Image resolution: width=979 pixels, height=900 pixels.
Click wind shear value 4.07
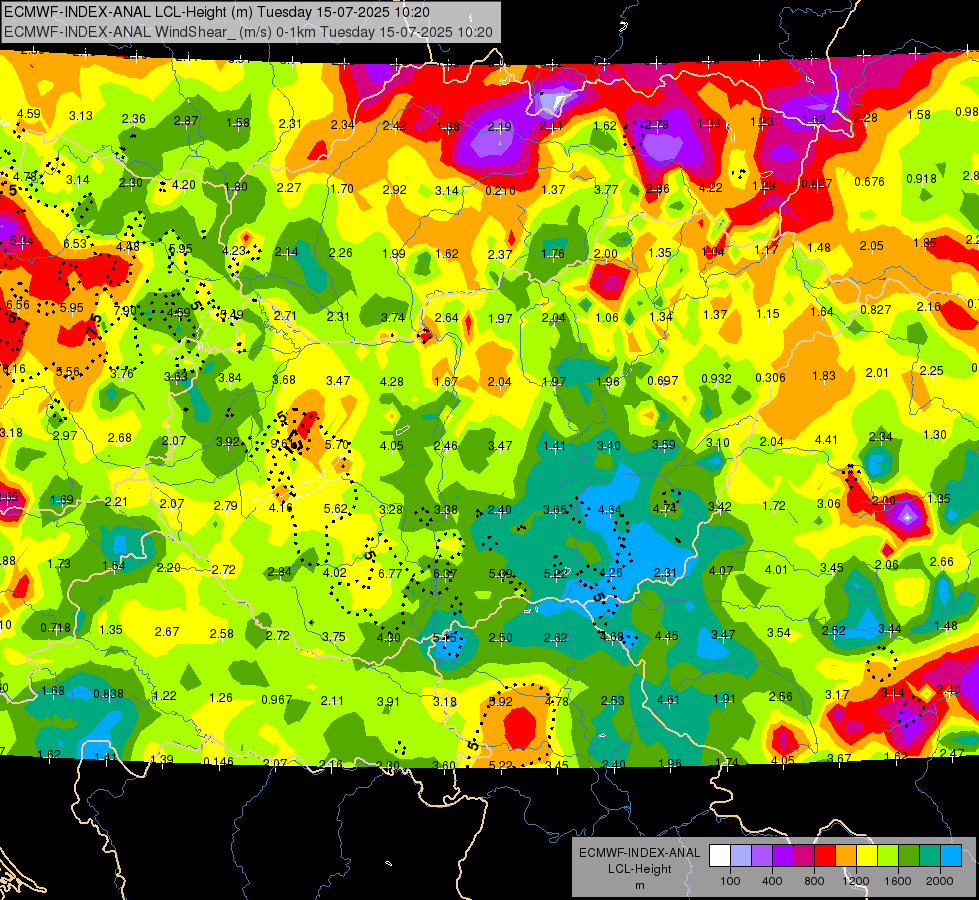[x=721, y=570]
